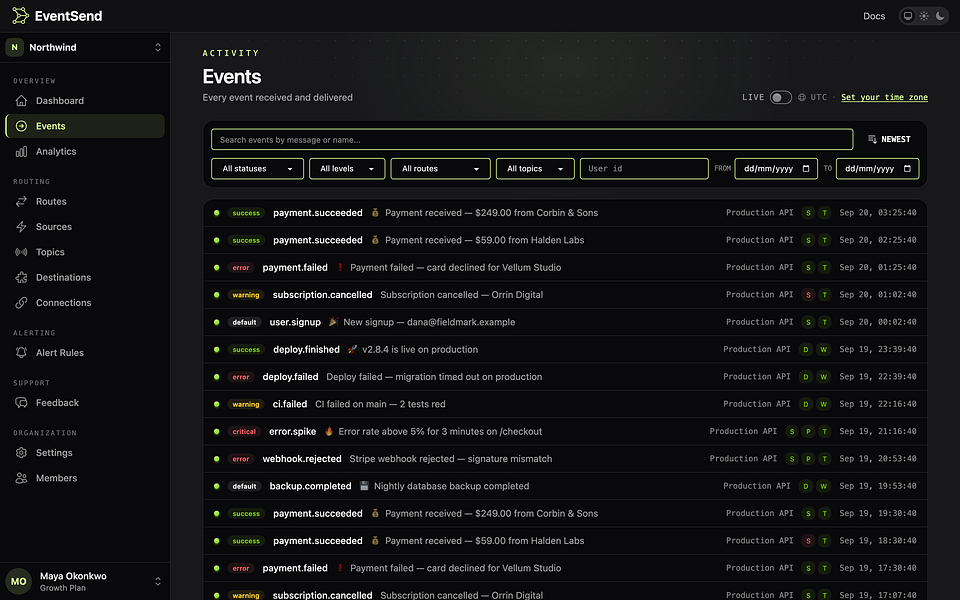Open the Events sidebar item
Screen dimensions: 960x600
pyautogui.click(x=84, y=126)
